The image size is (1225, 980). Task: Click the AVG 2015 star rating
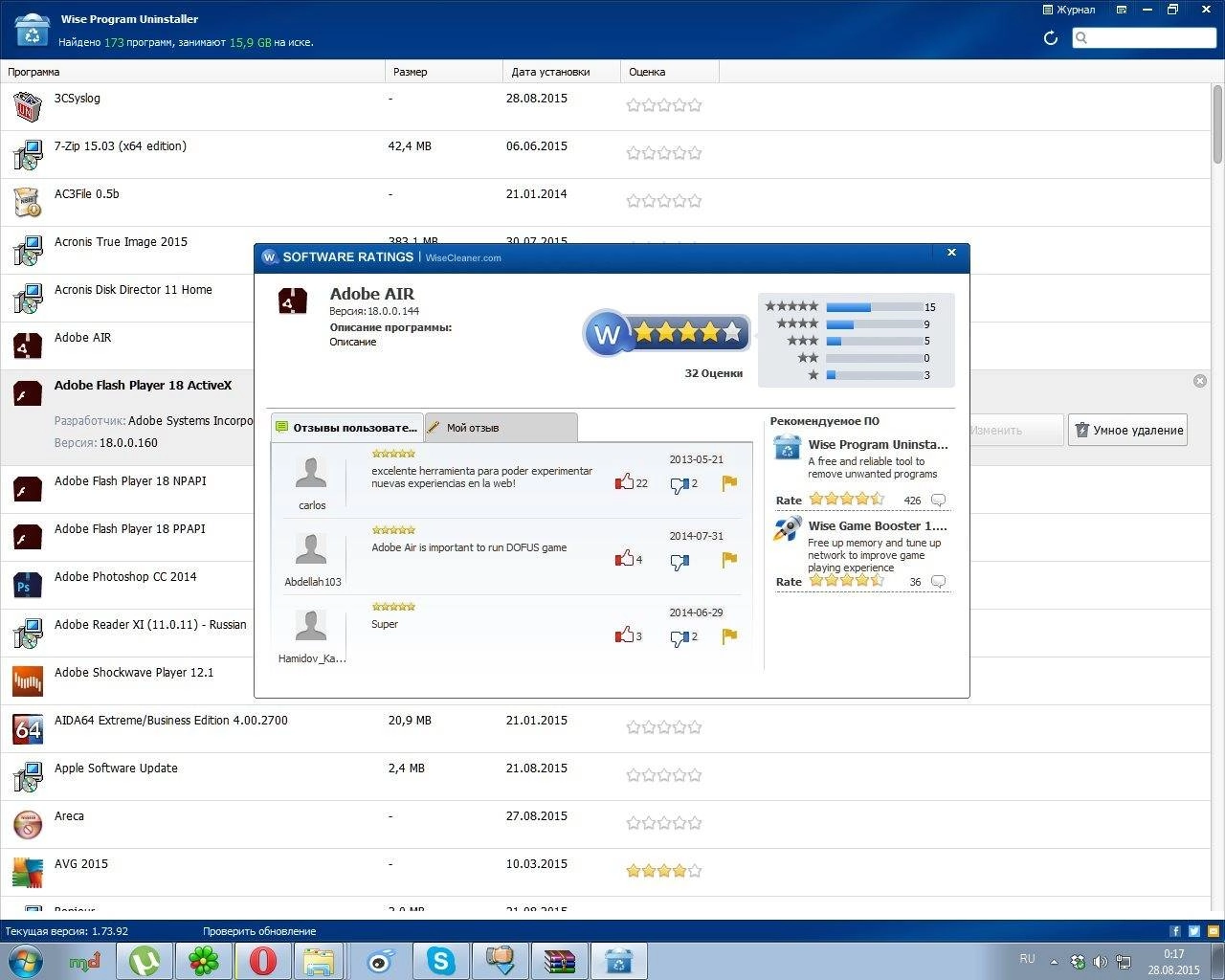tap(664, 871)
